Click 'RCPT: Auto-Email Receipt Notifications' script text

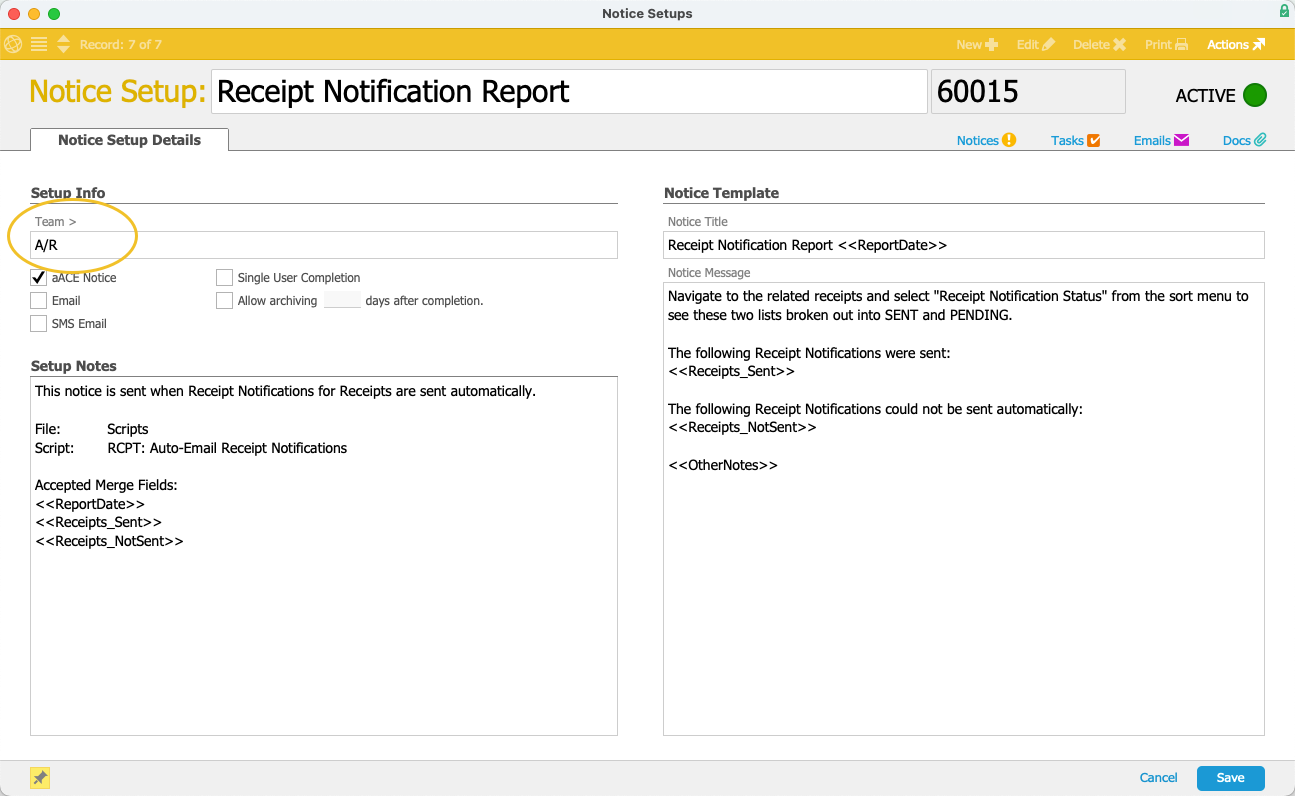pos(227,448)
